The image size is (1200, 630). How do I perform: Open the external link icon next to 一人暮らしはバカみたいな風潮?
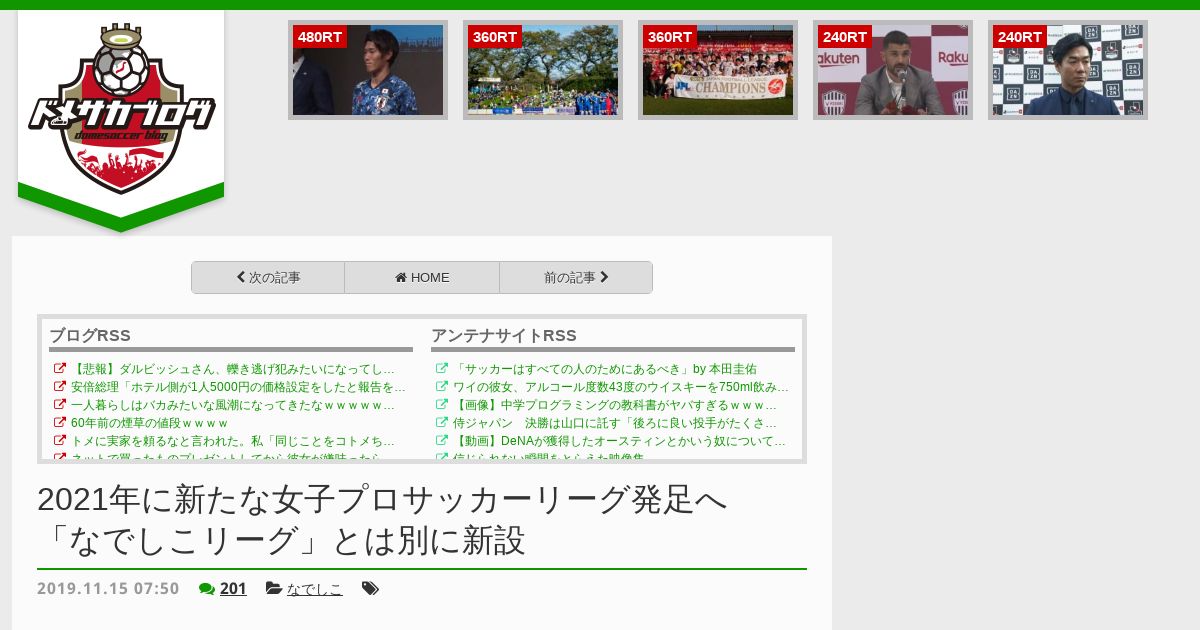pos(60,405)
